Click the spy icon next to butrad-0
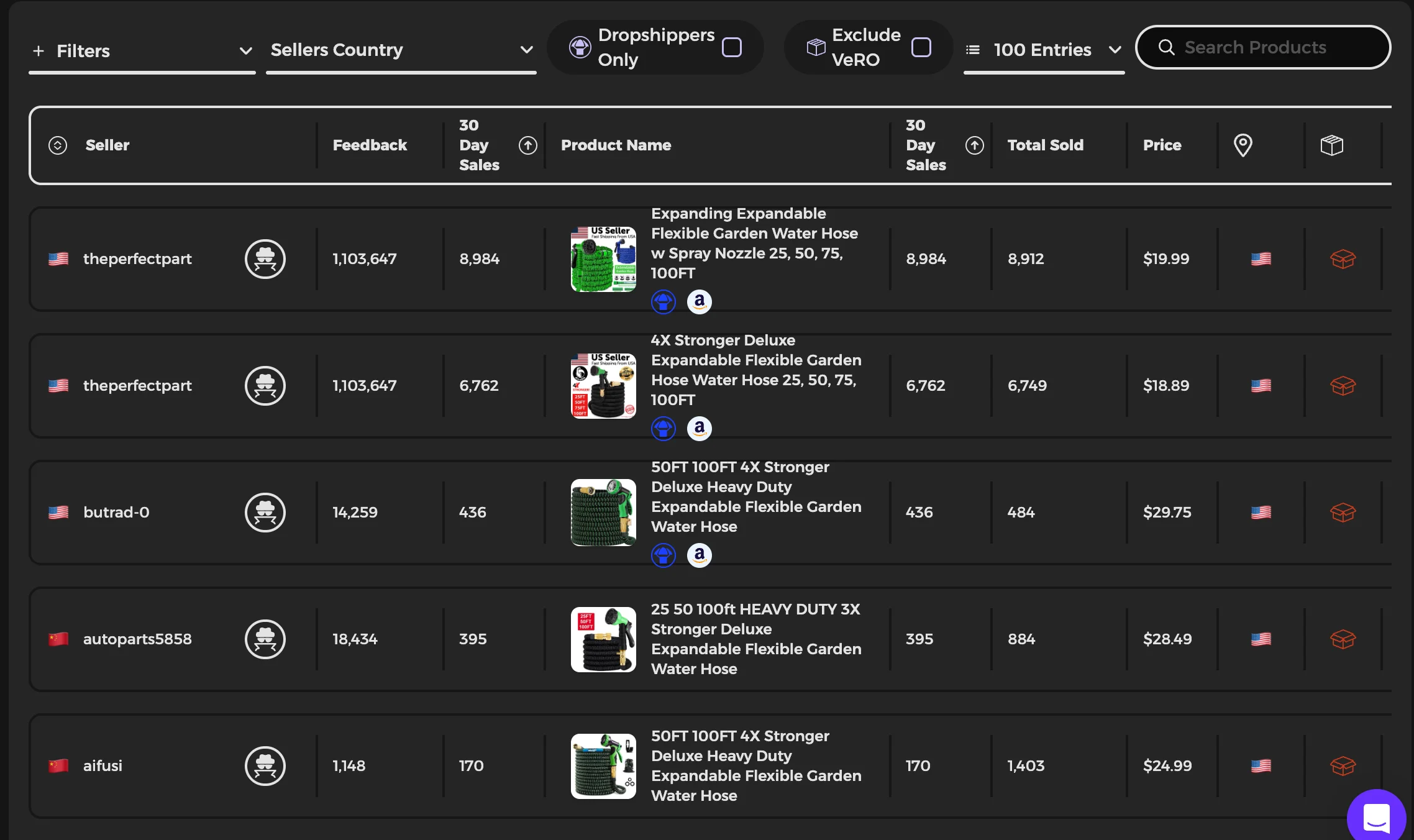This screenshot has height=840, width=1414. (x=265, y=513)
